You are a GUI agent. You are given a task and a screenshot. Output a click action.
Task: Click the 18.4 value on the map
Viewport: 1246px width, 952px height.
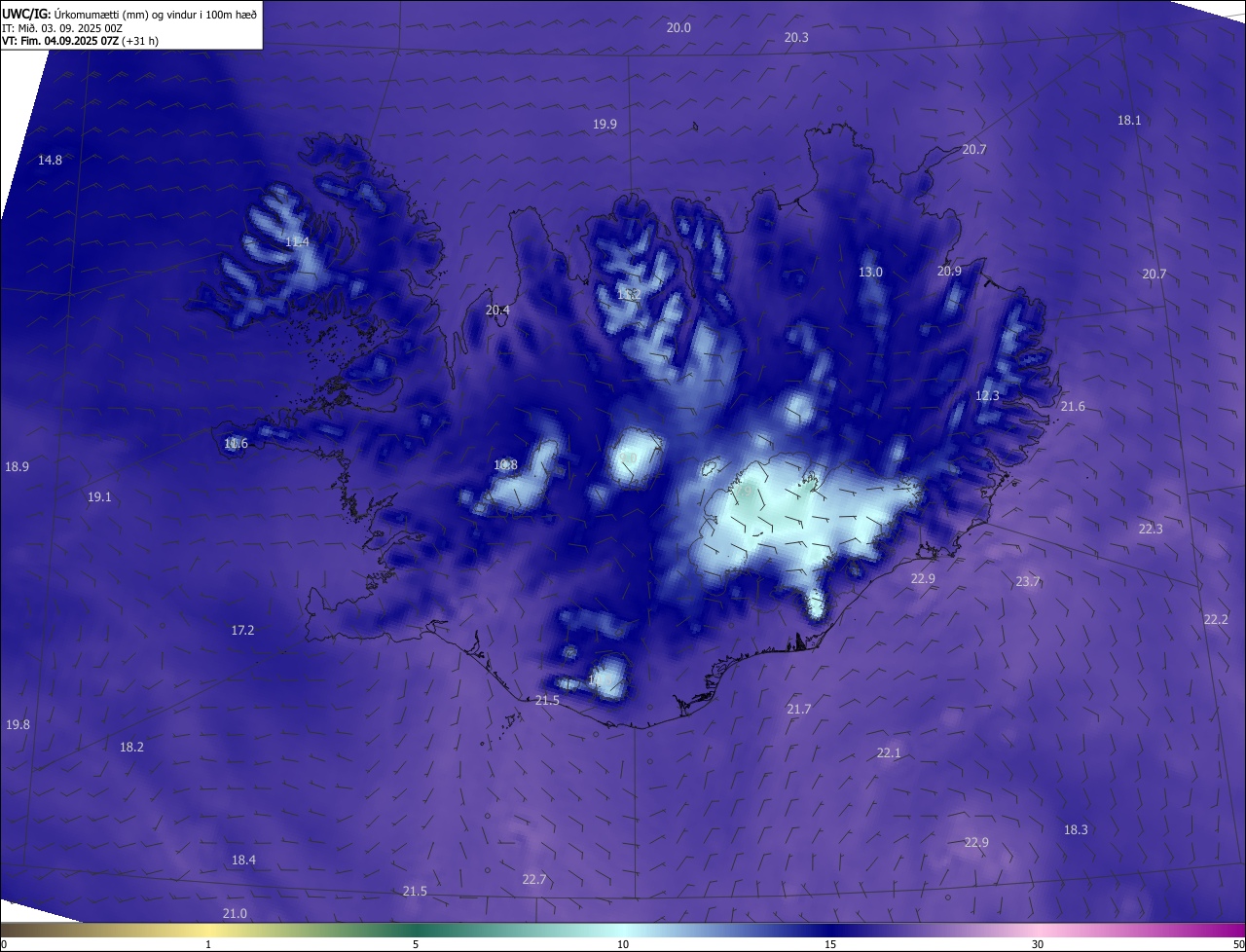[x=243, y=860]
